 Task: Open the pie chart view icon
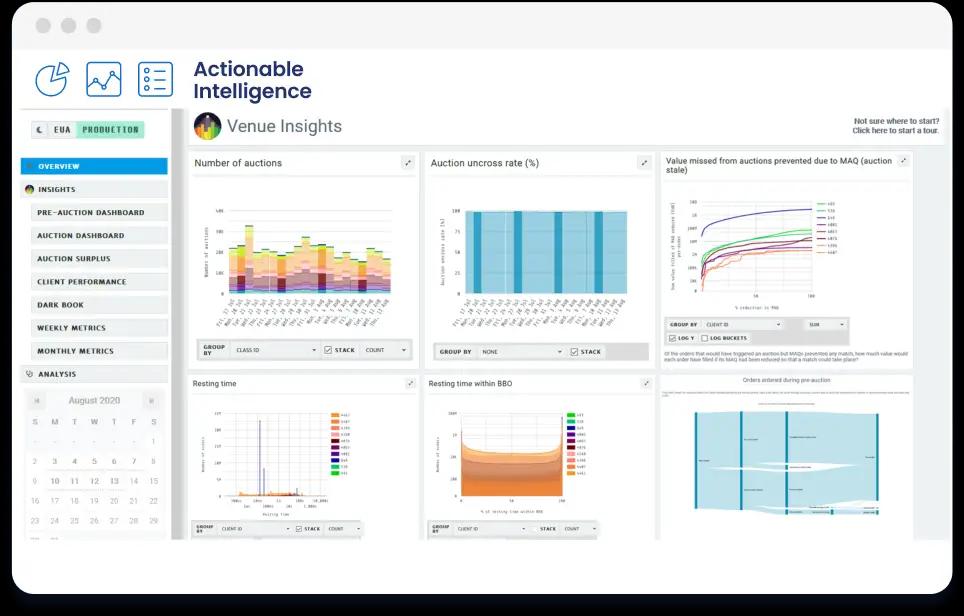[x=50, y=80]
